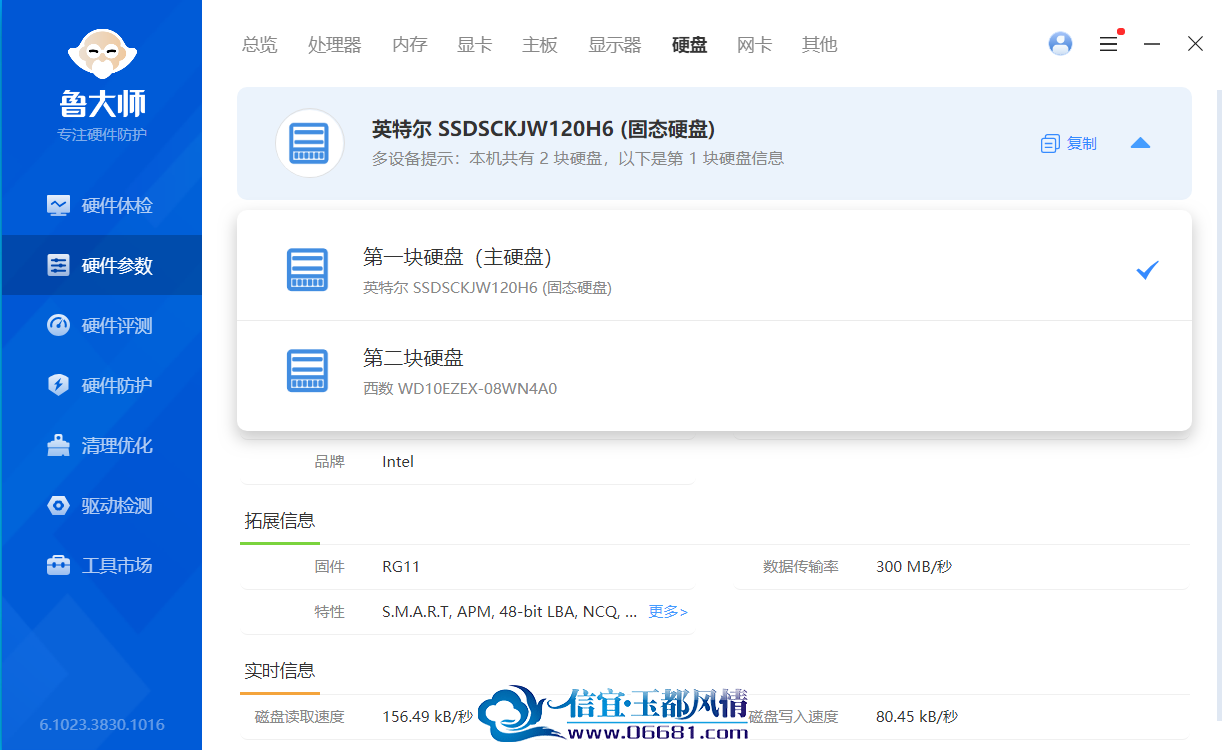Click the second disk's drive icon
This screenshot has width=1226, height=750.
[x=307, y=371]
